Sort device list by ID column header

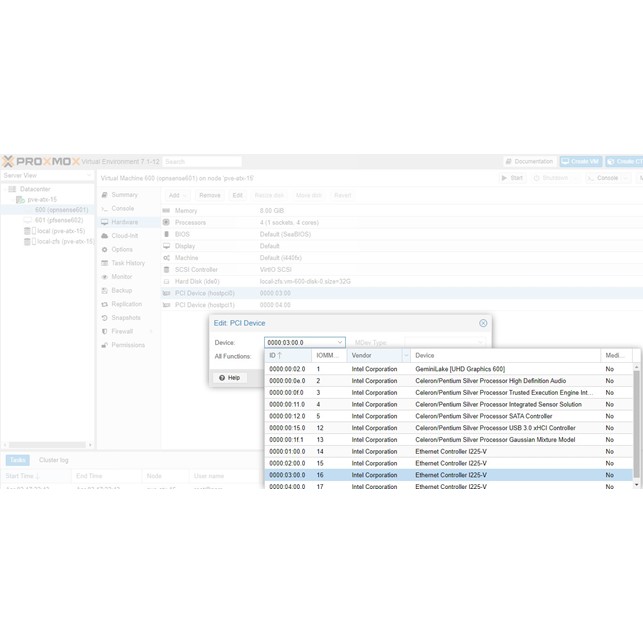pos(288,355)
